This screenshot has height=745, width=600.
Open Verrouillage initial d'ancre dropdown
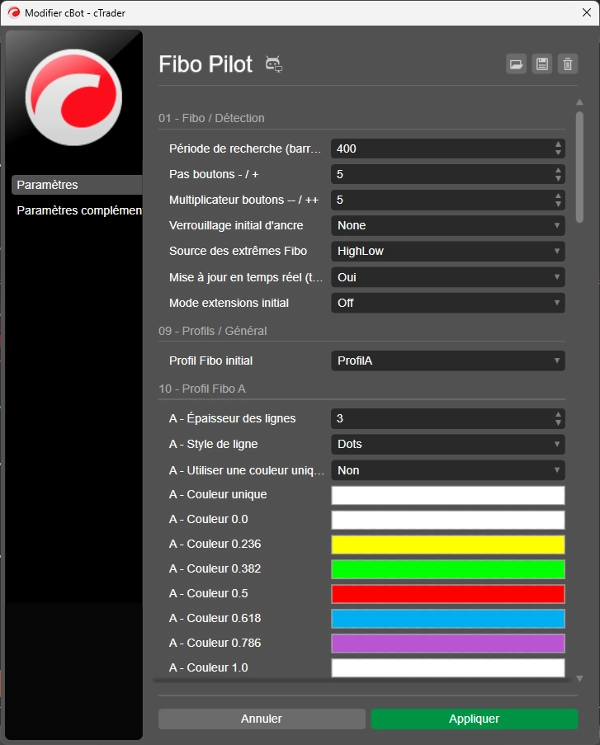pyautogui.click(x=448, y=226)
